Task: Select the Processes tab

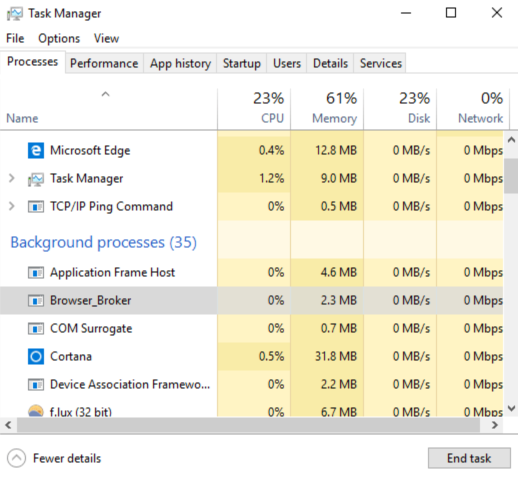Action: 33,62
